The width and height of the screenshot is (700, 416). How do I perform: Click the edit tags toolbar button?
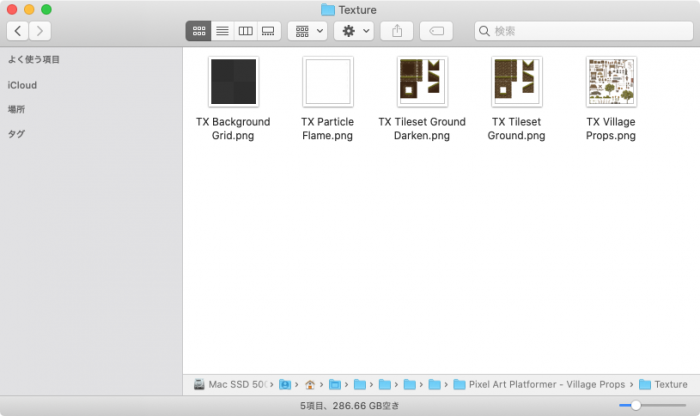click(436, 31)
